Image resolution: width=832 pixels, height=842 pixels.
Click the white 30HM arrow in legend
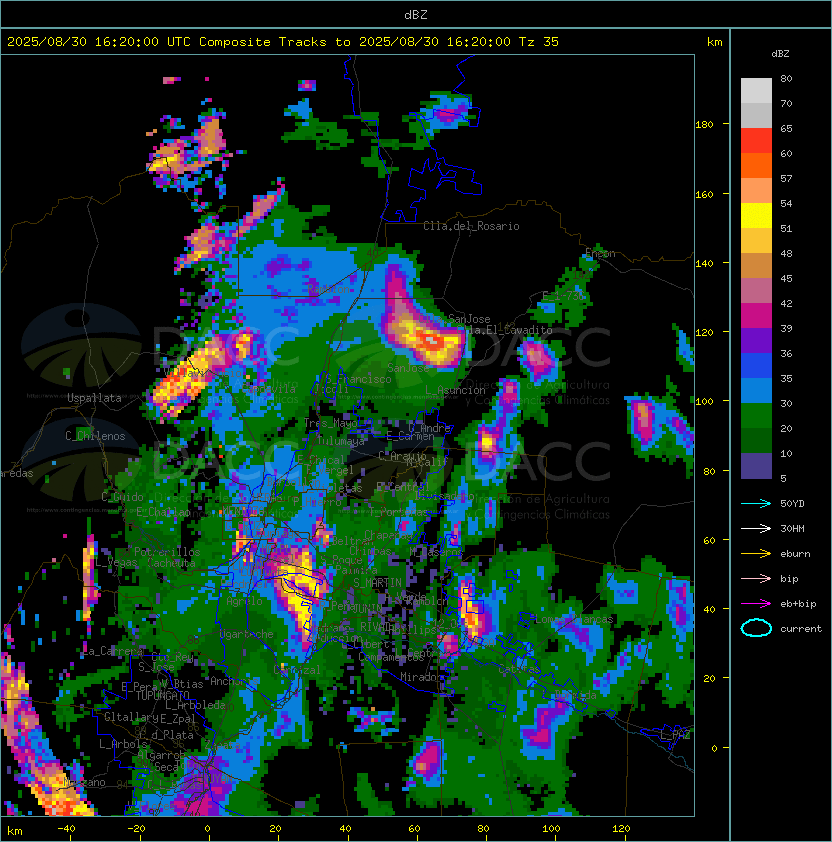[756, 528]
